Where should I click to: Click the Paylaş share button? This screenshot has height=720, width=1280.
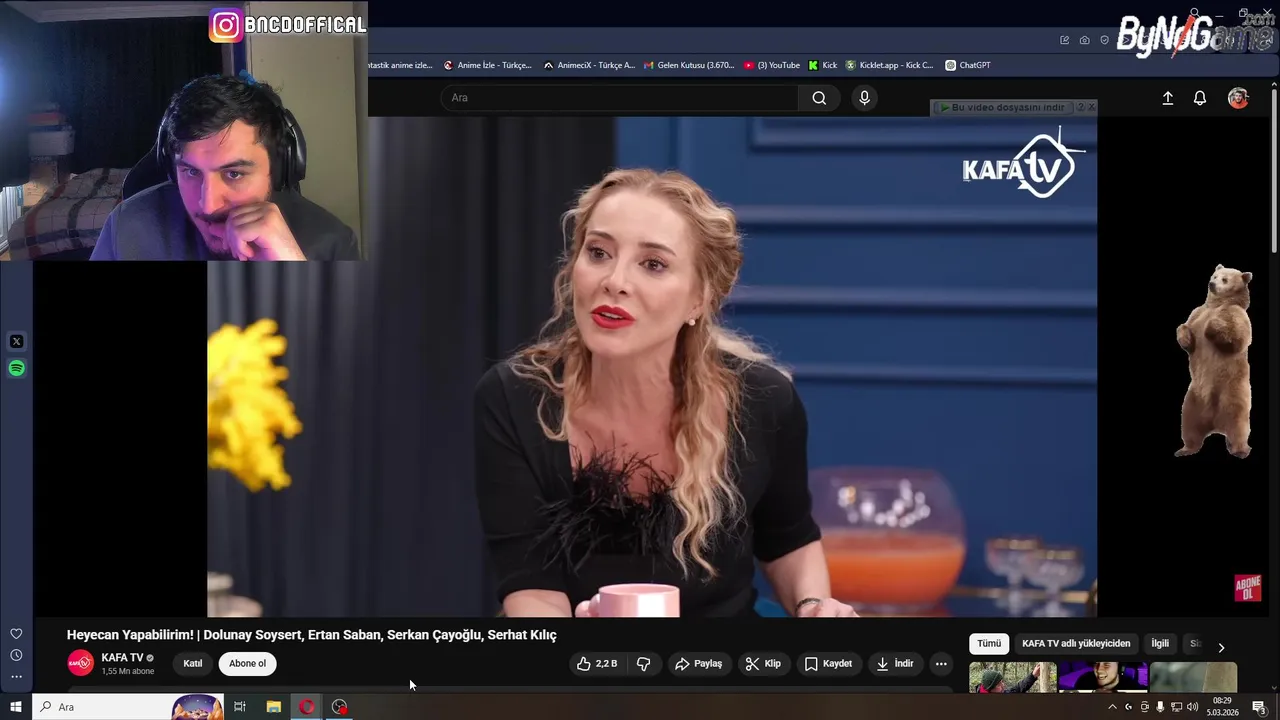[698, 664]
